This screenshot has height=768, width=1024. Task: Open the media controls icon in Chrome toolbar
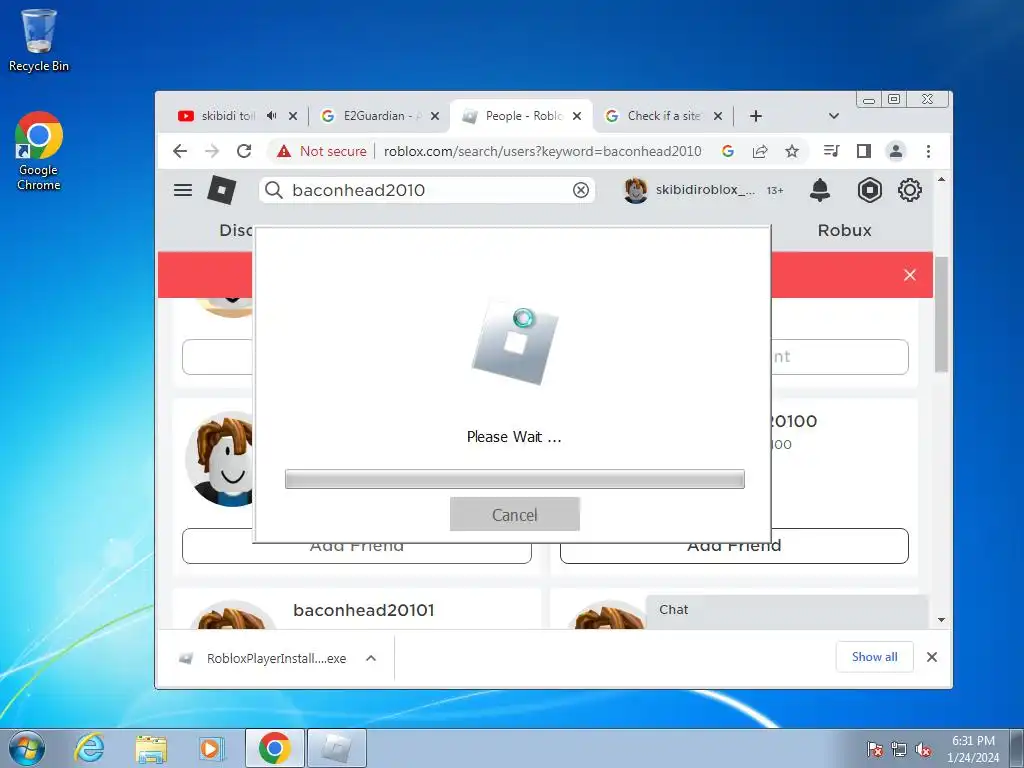point(831,152)
